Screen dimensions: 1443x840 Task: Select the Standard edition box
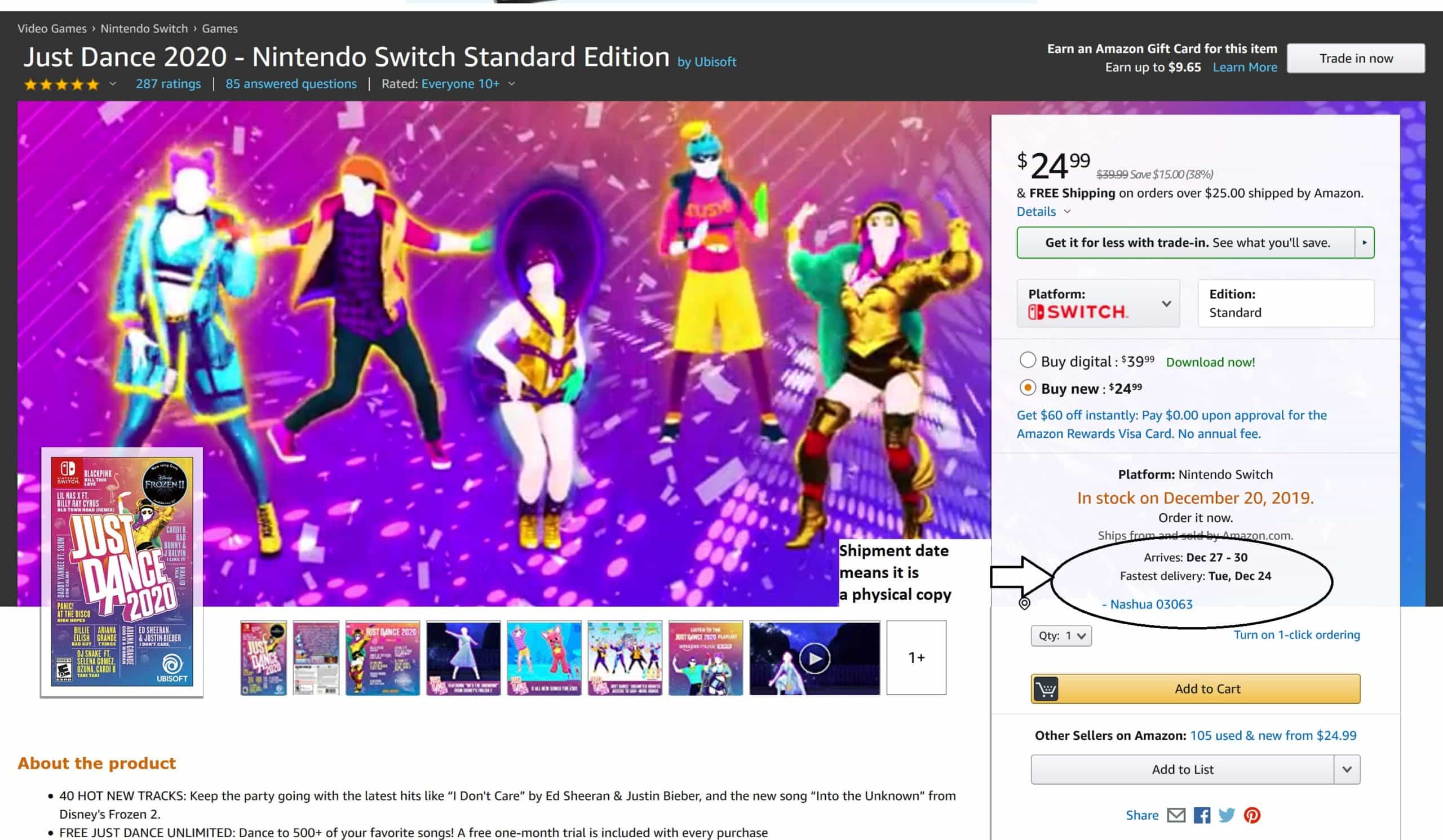pyautogui.click(x=1286, y=304)
